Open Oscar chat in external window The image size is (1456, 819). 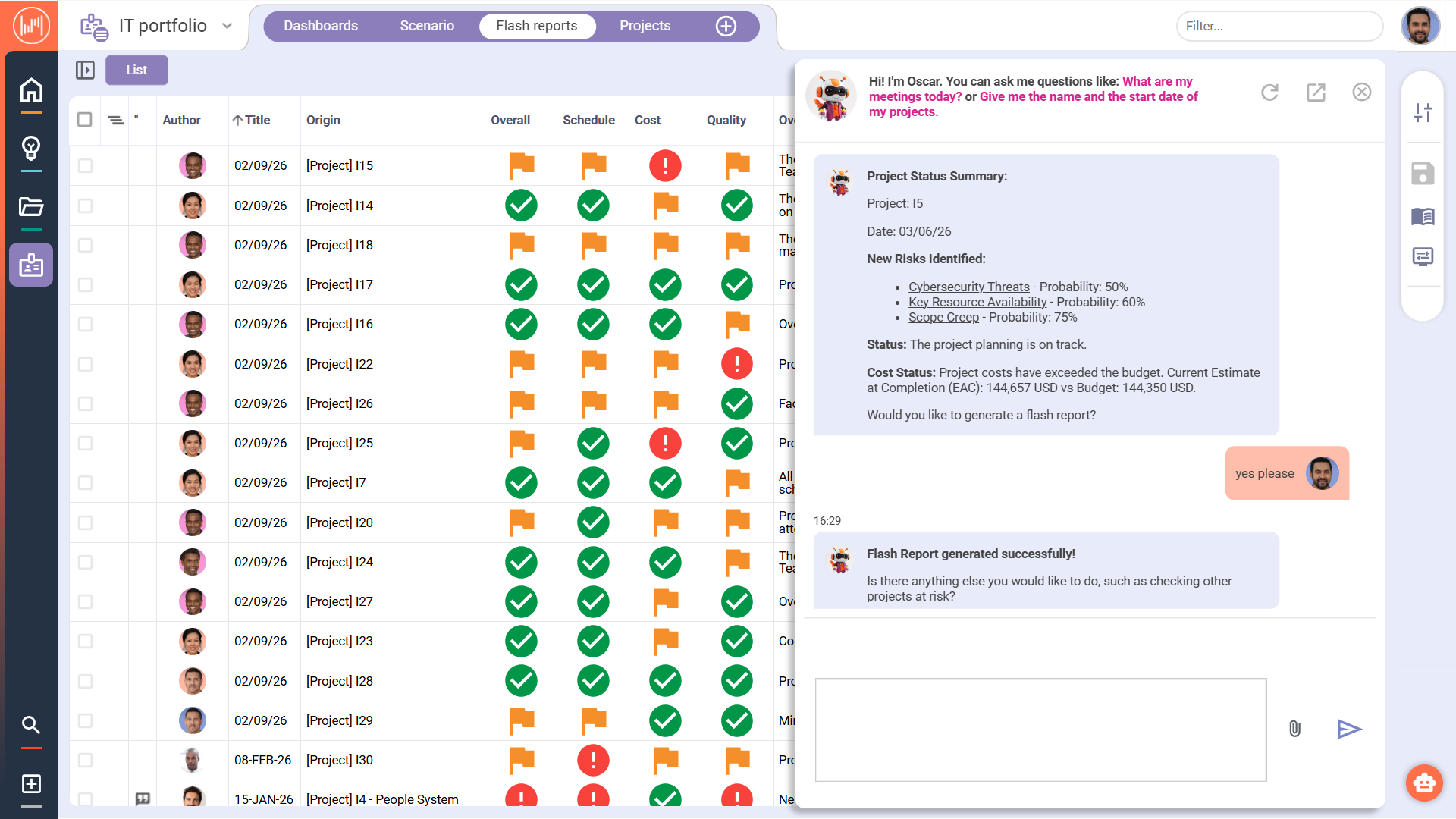pos(1316,93)
